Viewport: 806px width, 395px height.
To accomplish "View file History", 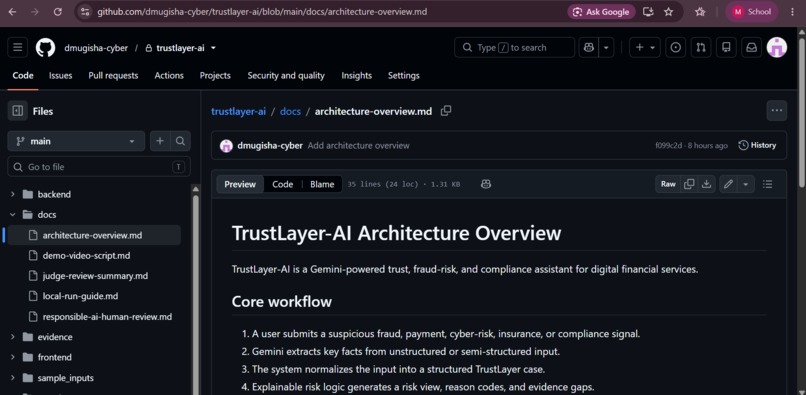I will pyautogui.click(x=757, y=146).
